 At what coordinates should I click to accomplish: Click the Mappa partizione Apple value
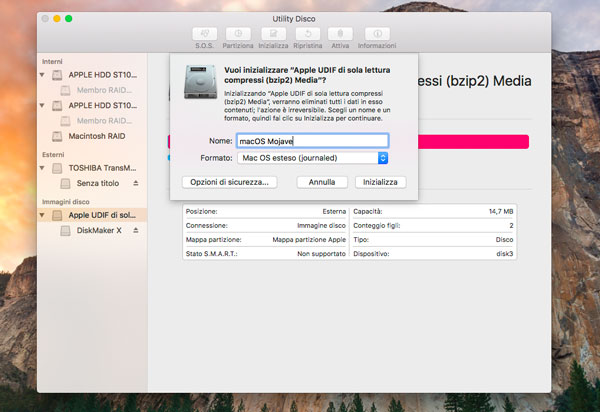[309, 240]
